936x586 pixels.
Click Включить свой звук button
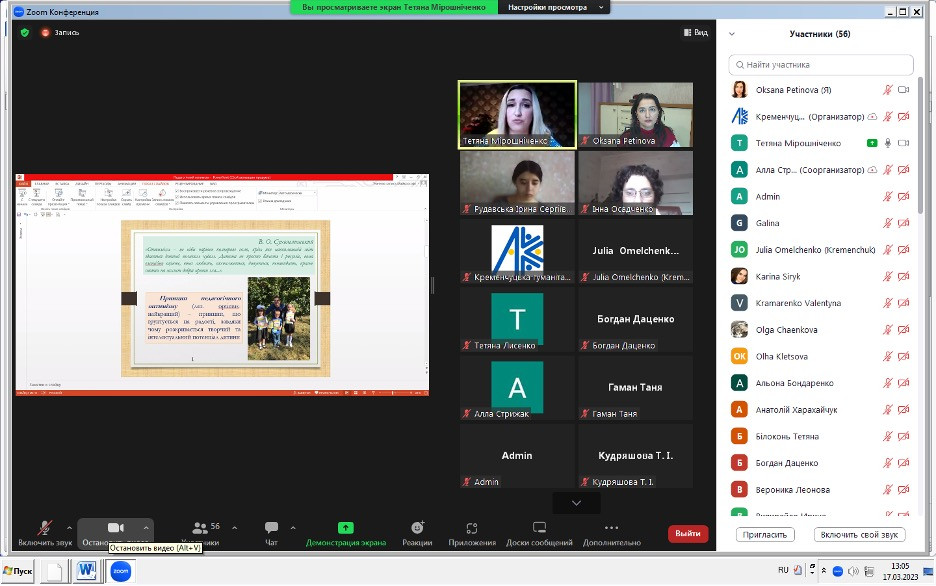point(859,535)
